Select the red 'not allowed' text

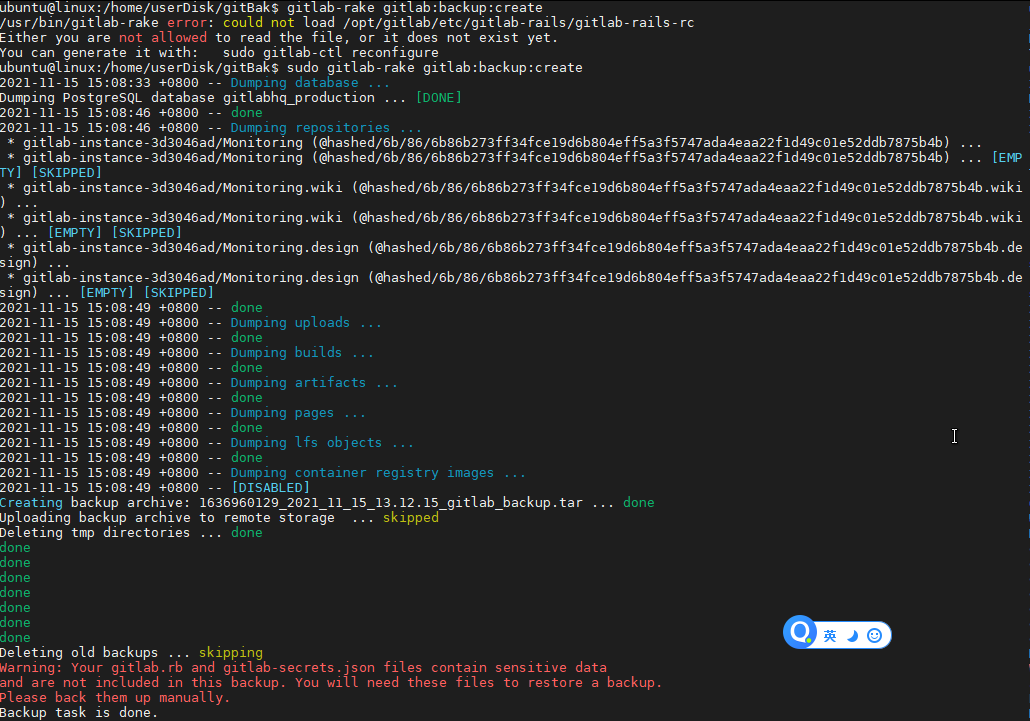click(x=163, y=37)
